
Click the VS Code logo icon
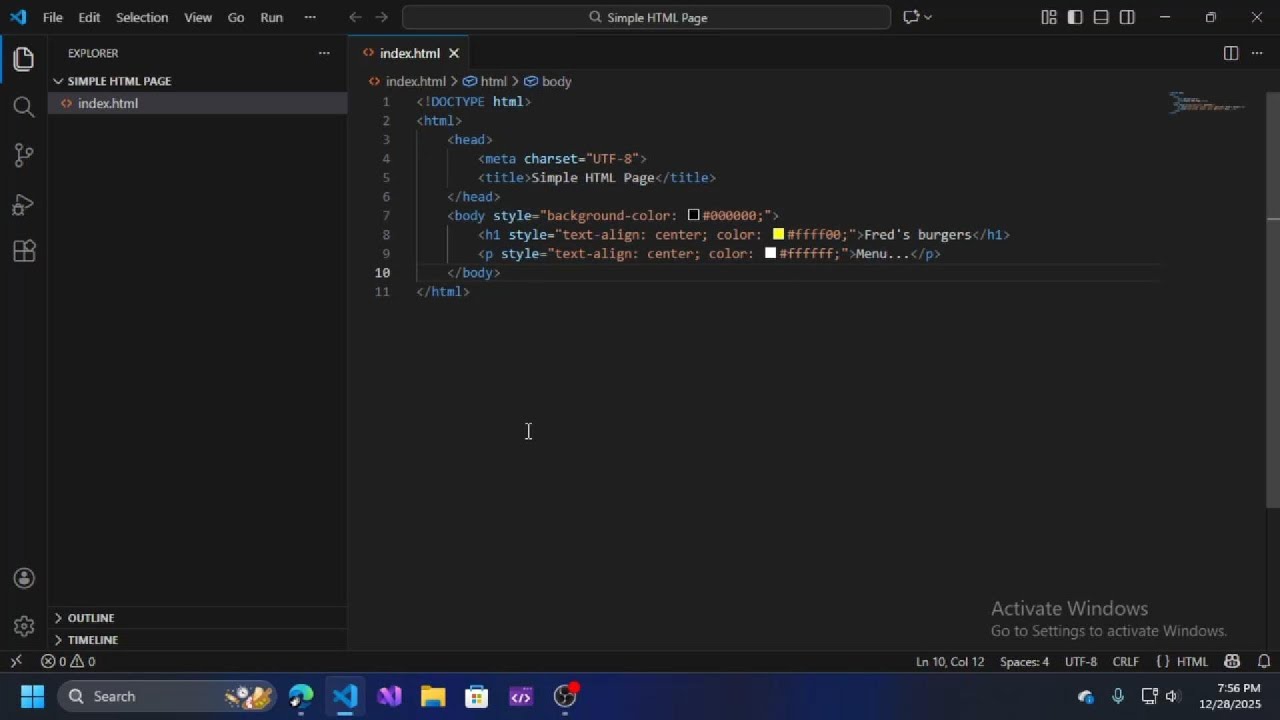18,17
